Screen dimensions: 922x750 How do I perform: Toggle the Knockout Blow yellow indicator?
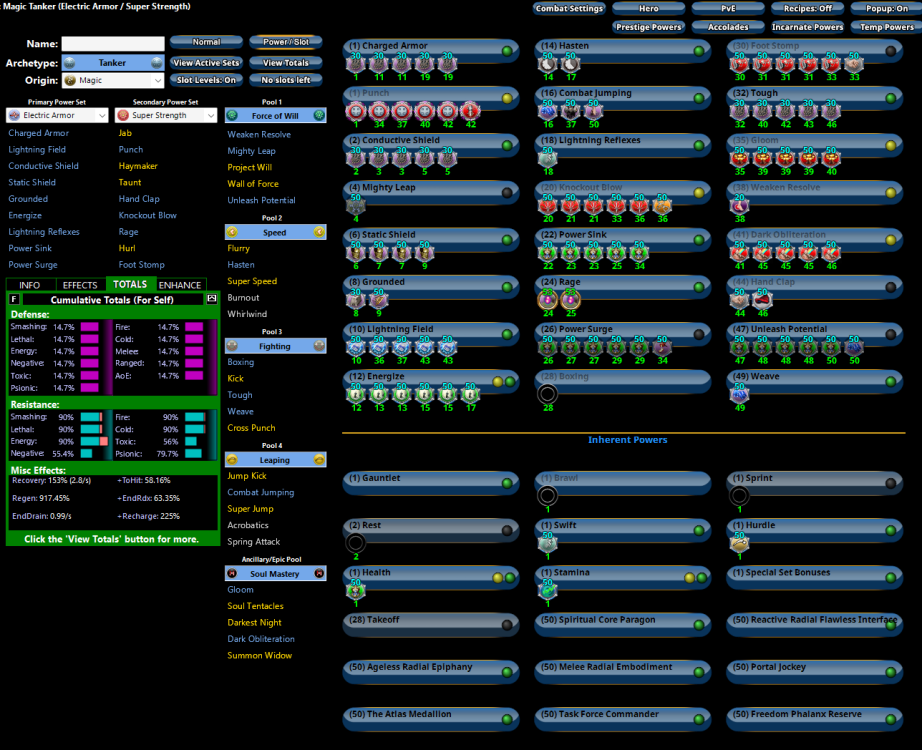(698, 193)
